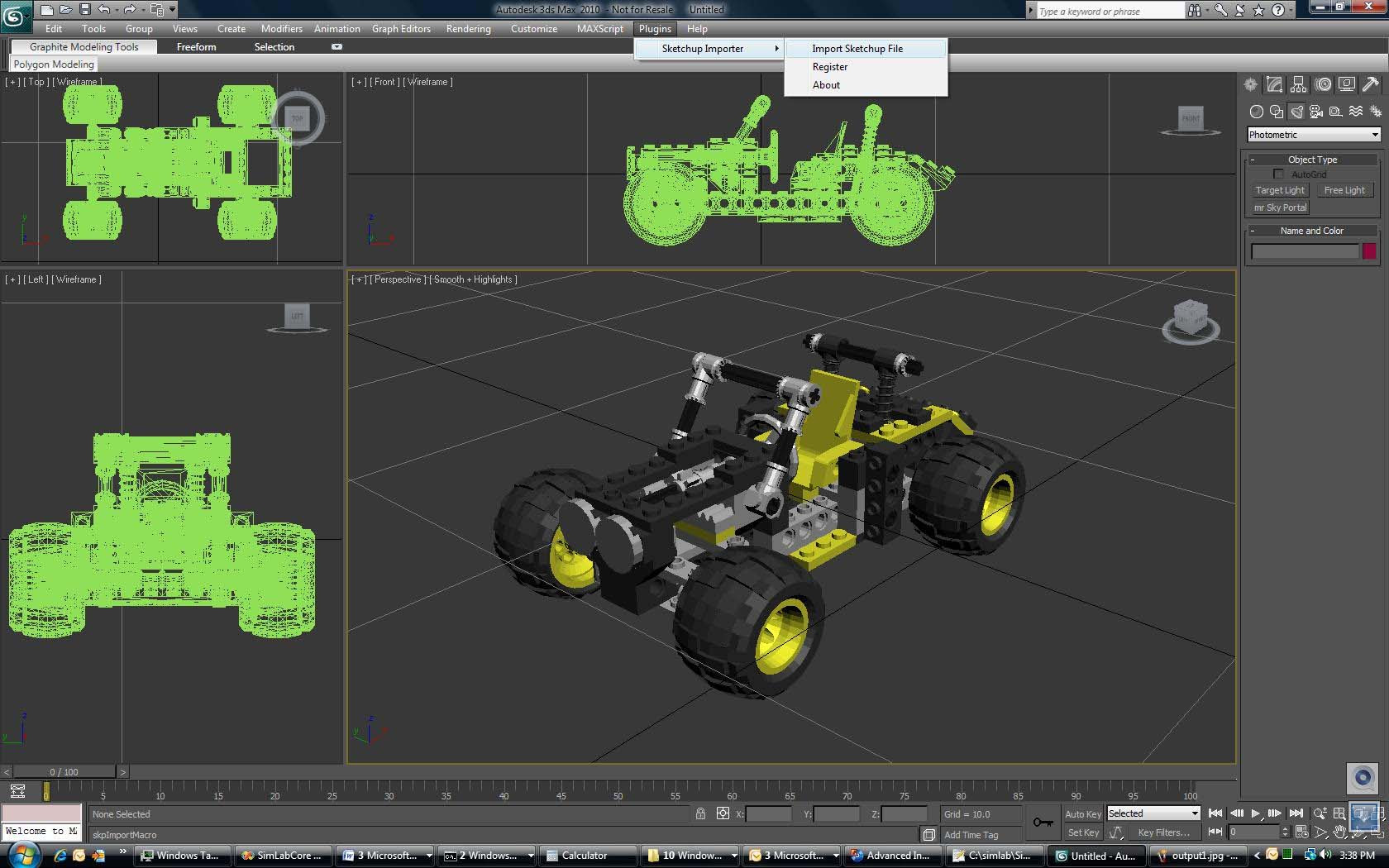Click the Target Light button
The image size is (1389, 868).
(x=1280, y=190)
